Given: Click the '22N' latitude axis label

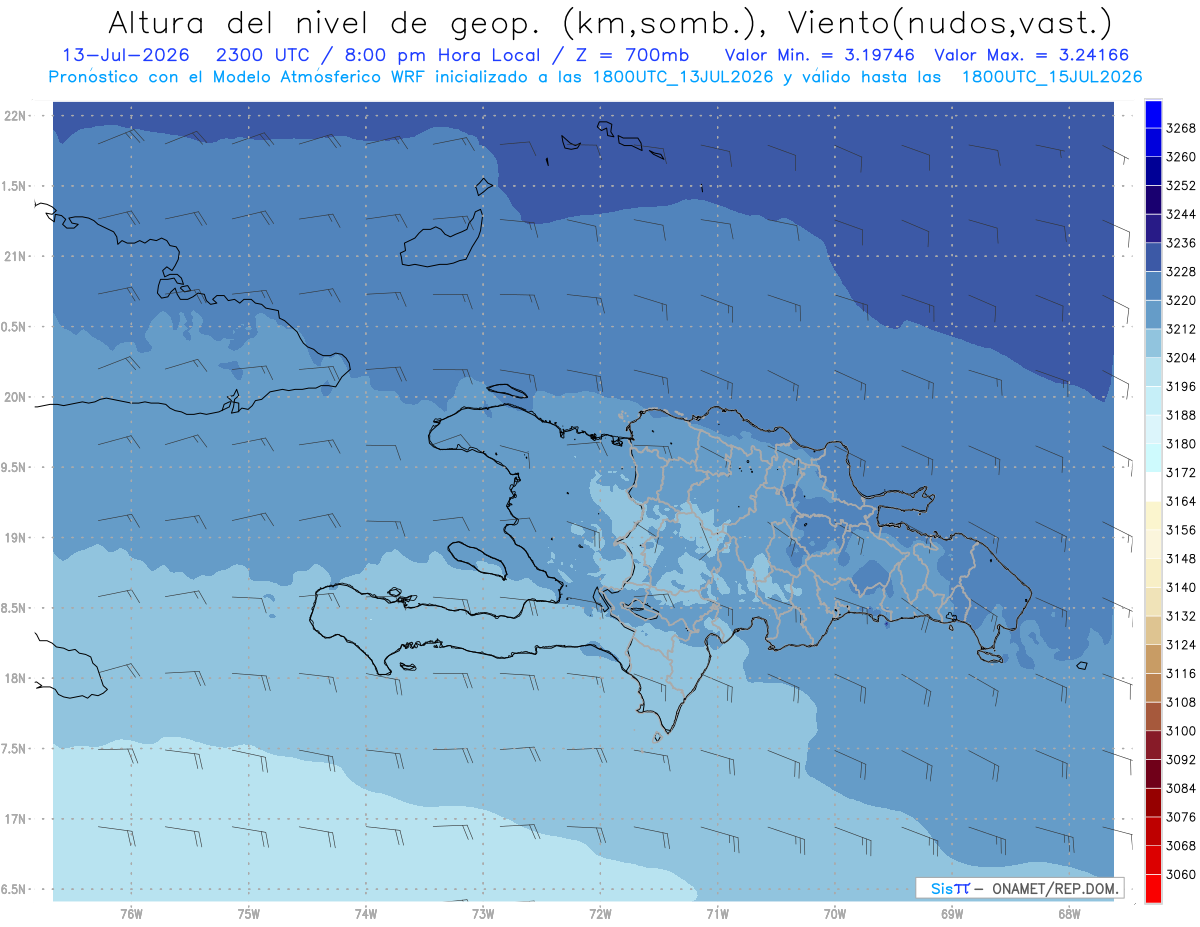Looking at the screenshot, I should click(x=16, y=116).
